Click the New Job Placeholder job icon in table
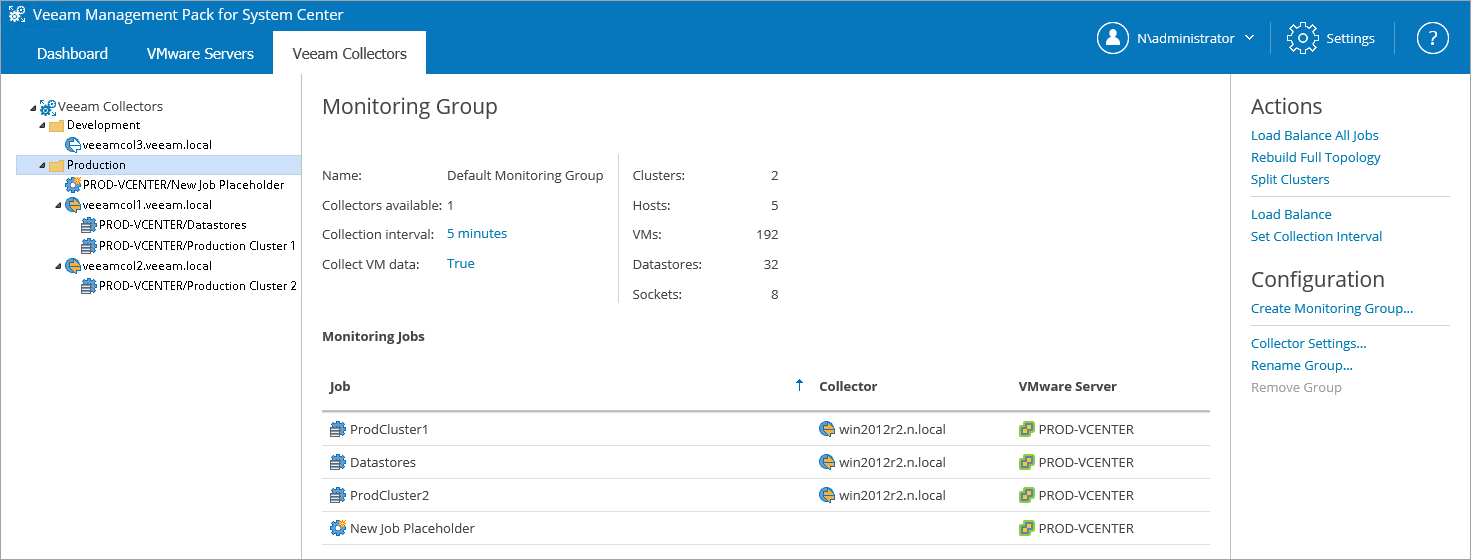1471x560 pixels. click(337, 528)
